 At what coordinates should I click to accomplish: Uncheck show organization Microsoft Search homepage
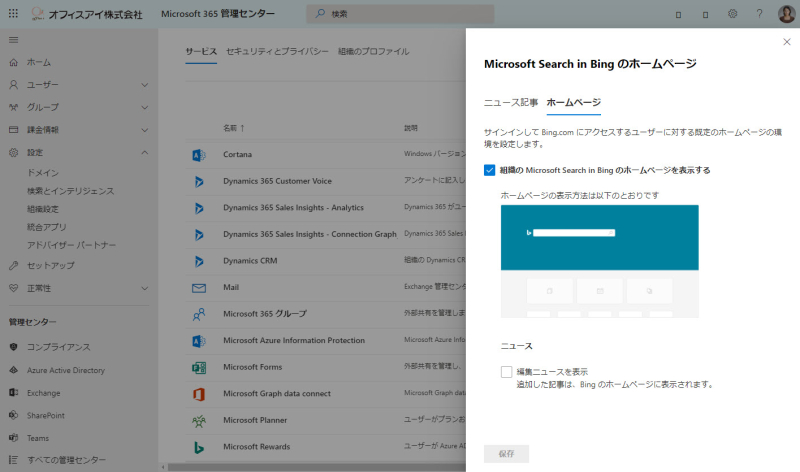tap(489, 170)
